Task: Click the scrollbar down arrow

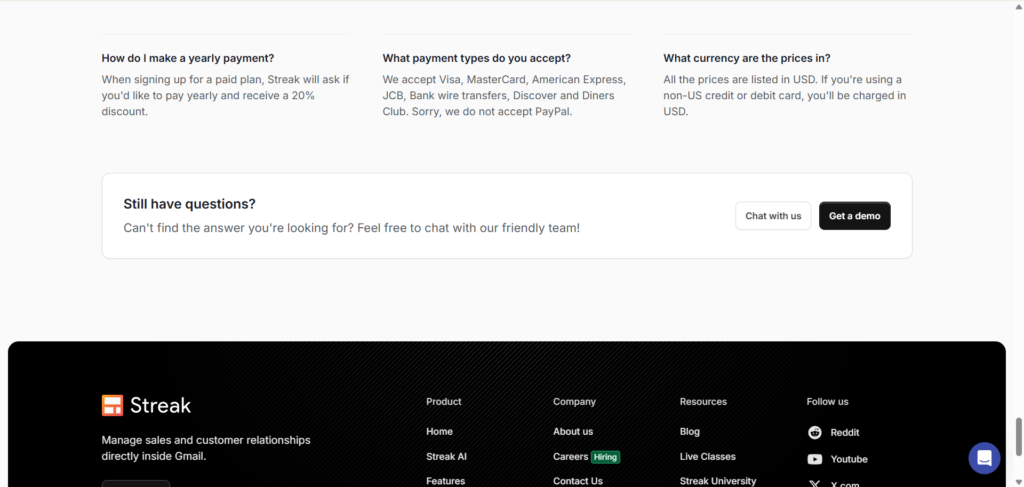Action: coord(1018,482)
